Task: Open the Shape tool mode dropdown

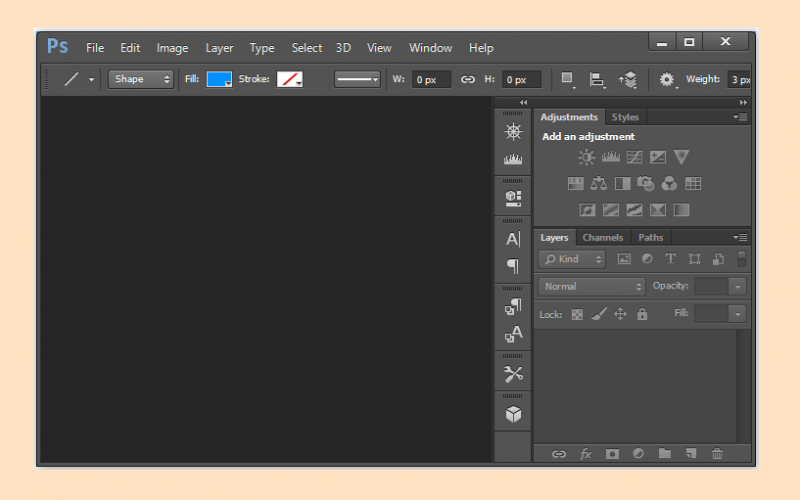Action: click(141, 79)
